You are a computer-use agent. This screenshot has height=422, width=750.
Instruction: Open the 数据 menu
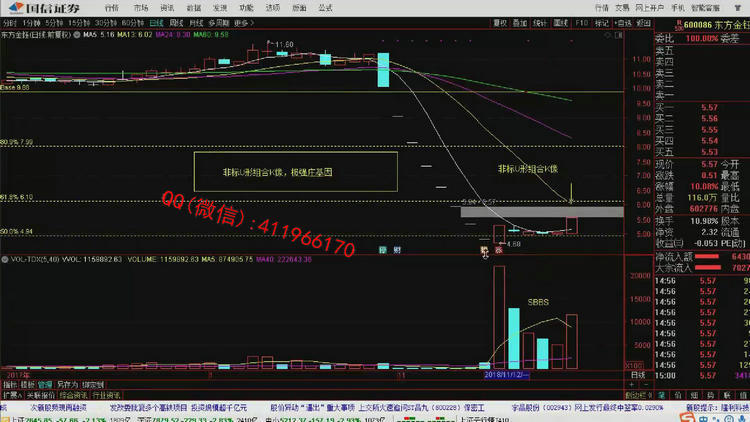(194, 8)
